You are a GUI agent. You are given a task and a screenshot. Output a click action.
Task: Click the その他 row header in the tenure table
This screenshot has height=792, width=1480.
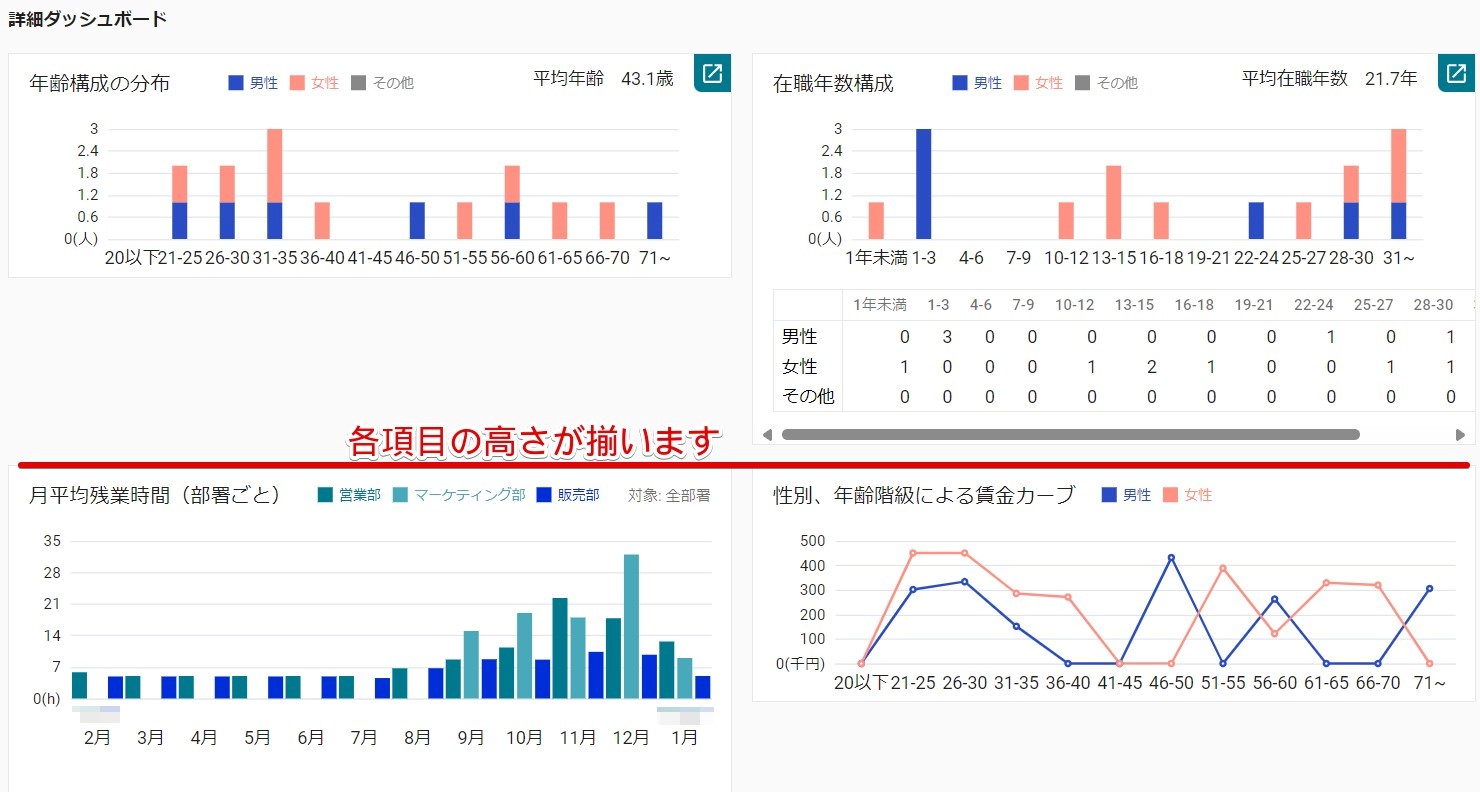pos(807,396)
